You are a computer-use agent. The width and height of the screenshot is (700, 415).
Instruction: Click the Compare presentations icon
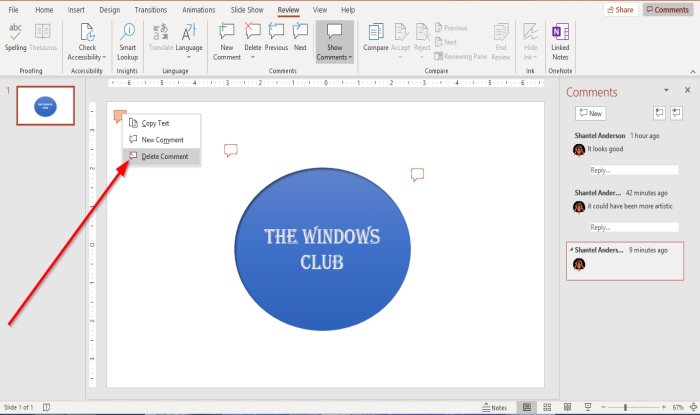[376, 38]
